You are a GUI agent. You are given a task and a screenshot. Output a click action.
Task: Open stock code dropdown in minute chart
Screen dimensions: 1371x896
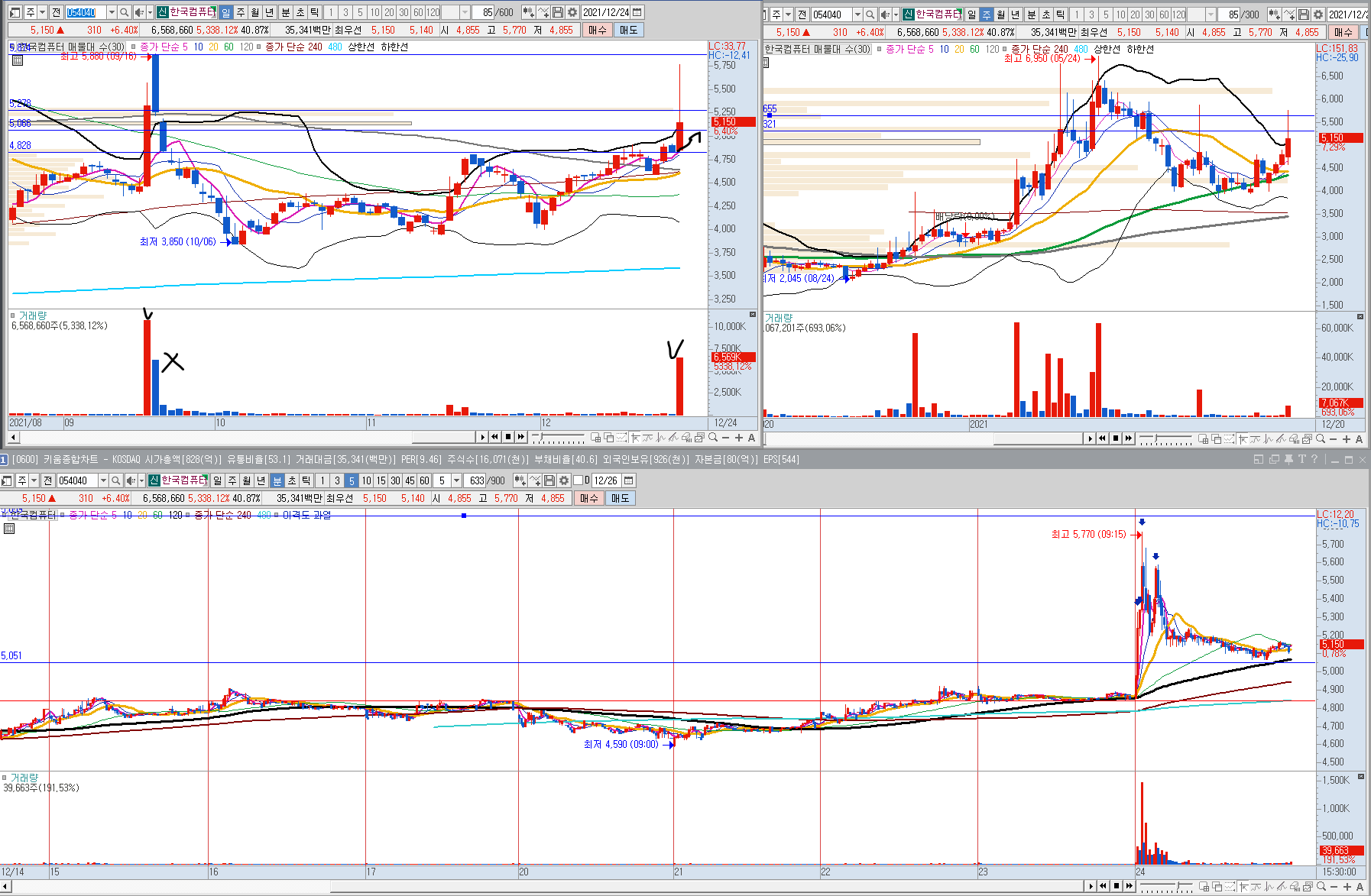[x=103, y=480]
